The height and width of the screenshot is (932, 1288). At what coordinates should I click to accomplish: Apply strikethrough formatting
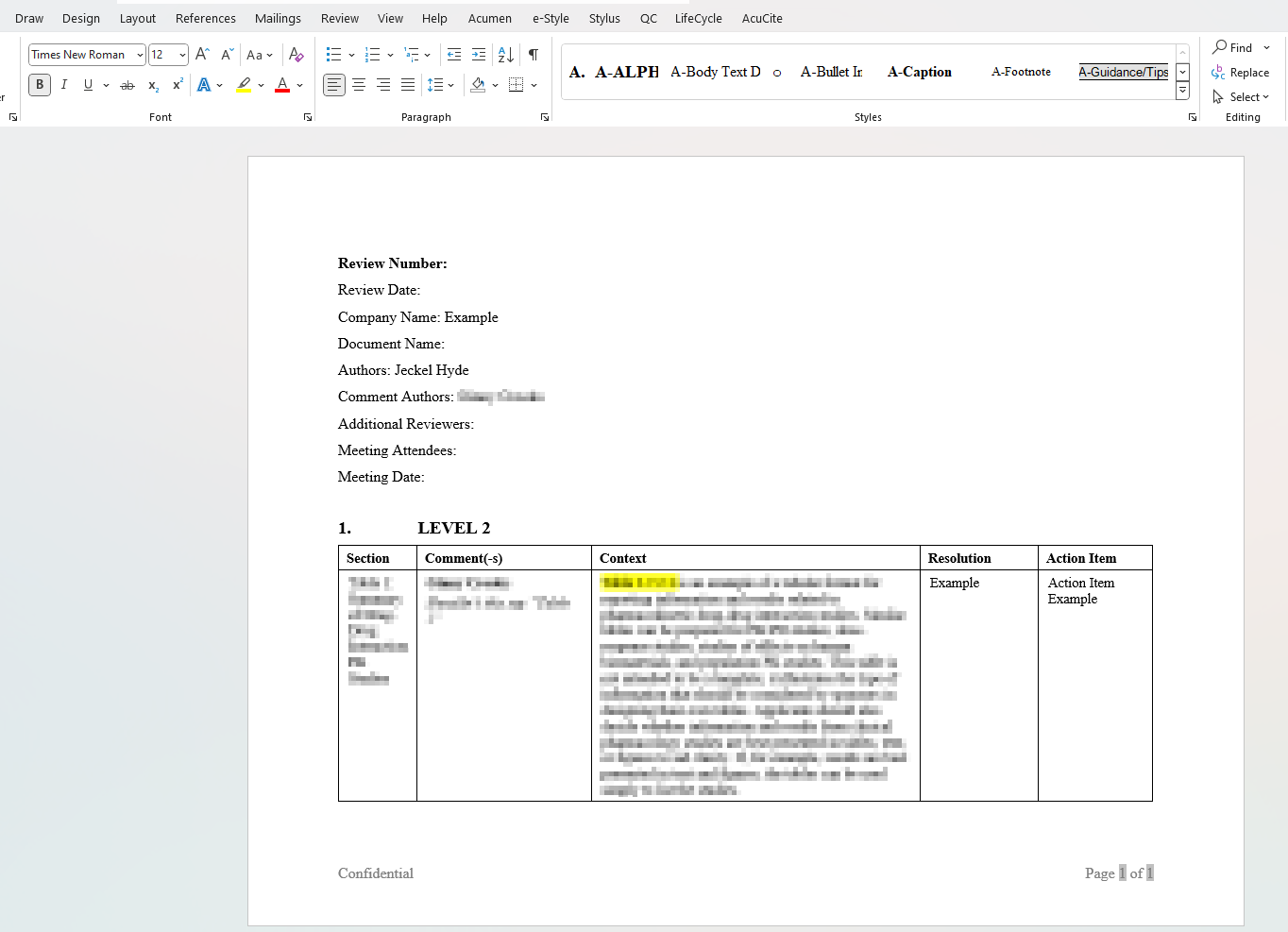(x=127, y=85)
